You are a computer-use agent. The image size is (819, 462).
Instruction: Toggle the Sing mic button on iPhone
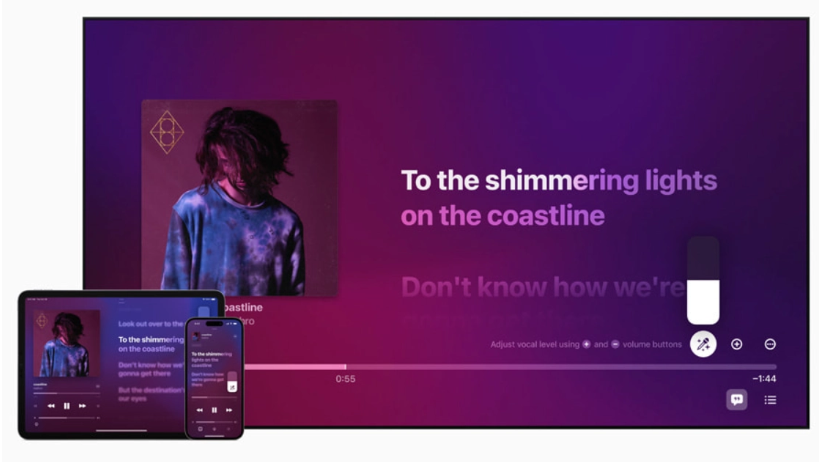[232, 387]
